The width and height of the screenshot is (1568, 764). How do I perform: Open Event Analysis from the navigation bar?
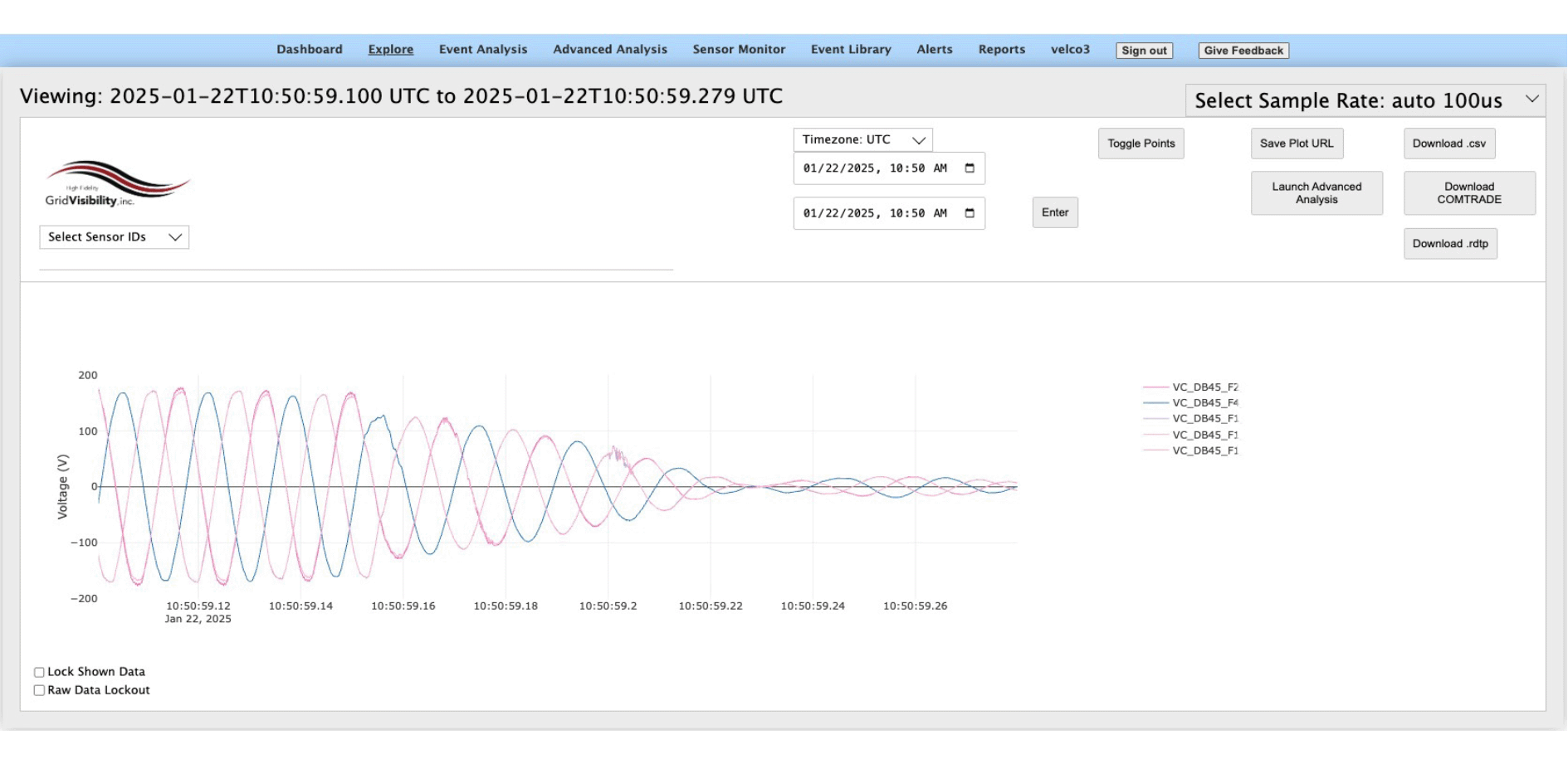482,50
